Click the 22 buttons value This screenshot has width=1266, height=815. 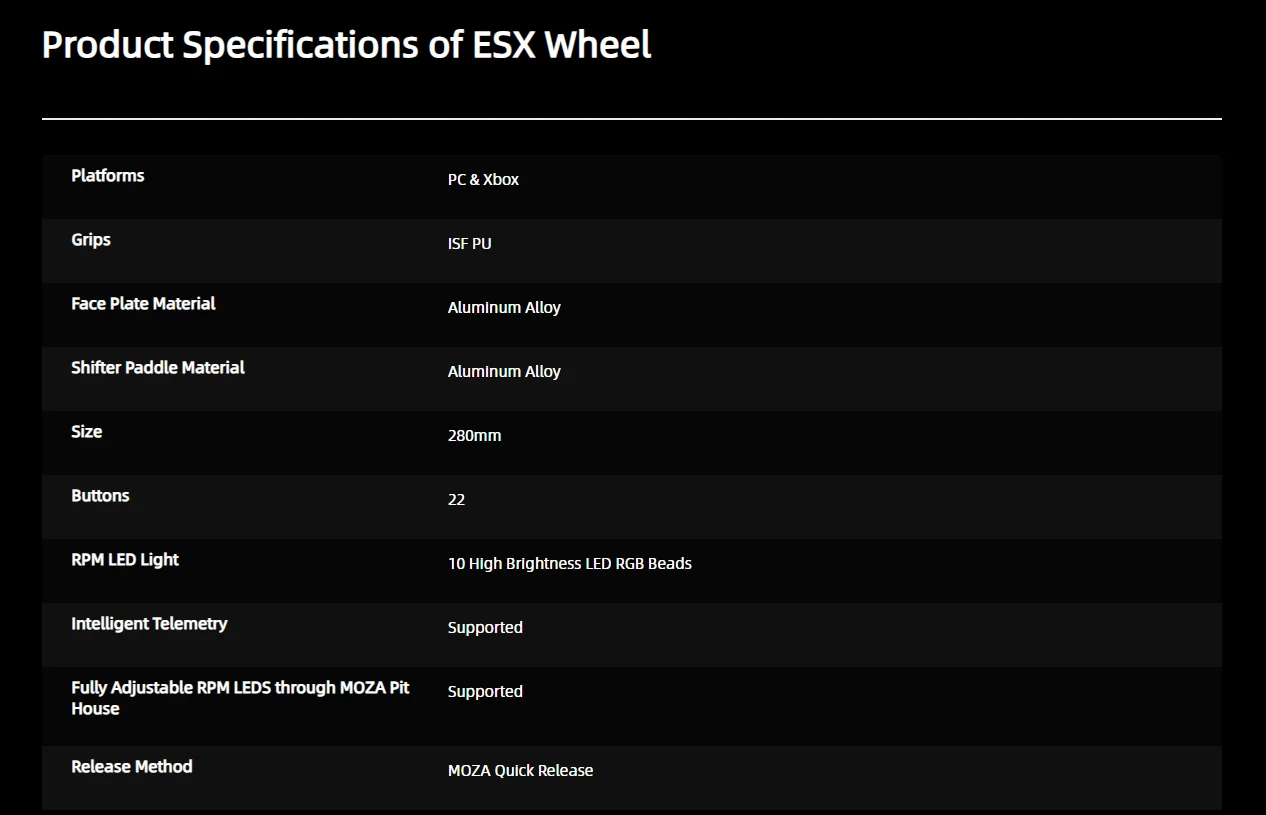(456, 500)
